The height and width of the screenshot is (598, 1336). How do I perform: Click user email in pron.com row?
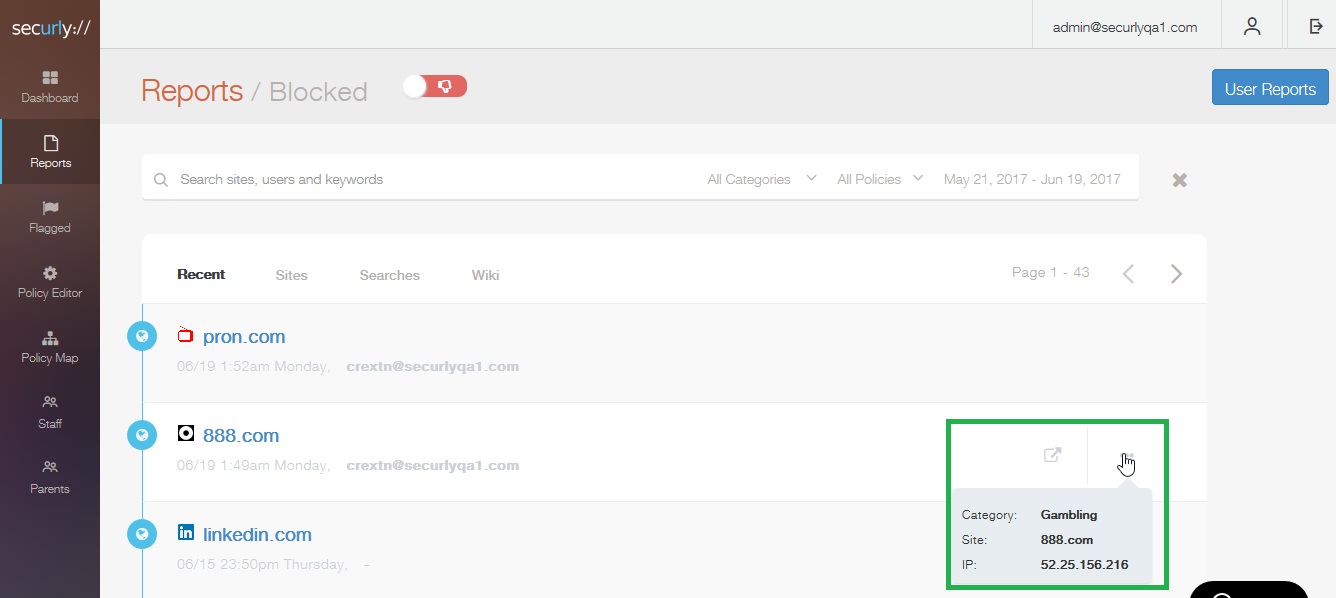433,366
